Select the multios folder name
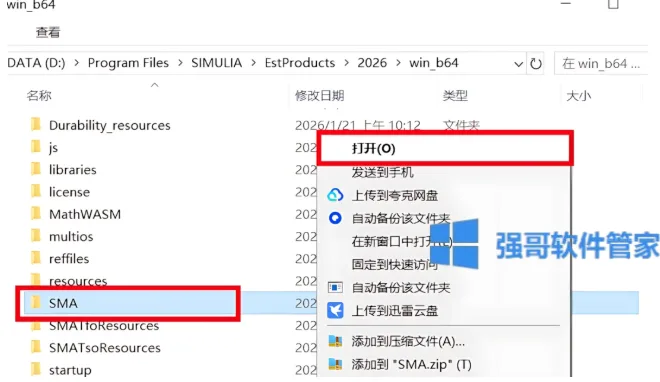This screenshot has height=382, width=660. coord(71,236)
